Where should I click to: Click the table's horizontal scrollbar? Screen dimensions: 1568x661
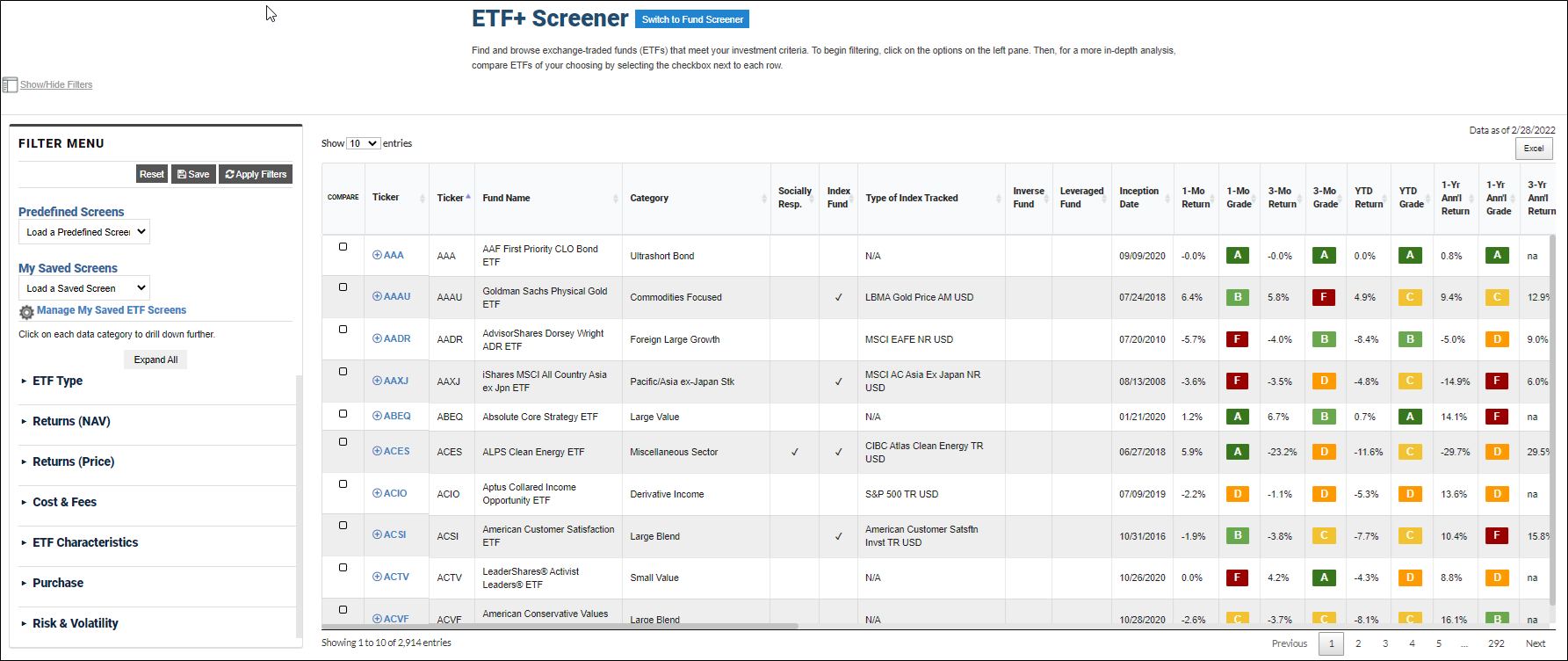560,627
